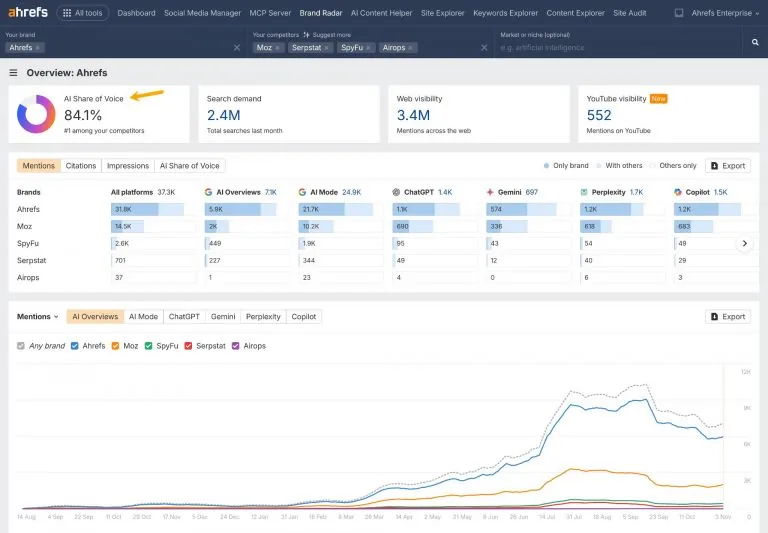Click the Google AI Overviews column icon
The image size is (768, 533).
tap(209, 192)
